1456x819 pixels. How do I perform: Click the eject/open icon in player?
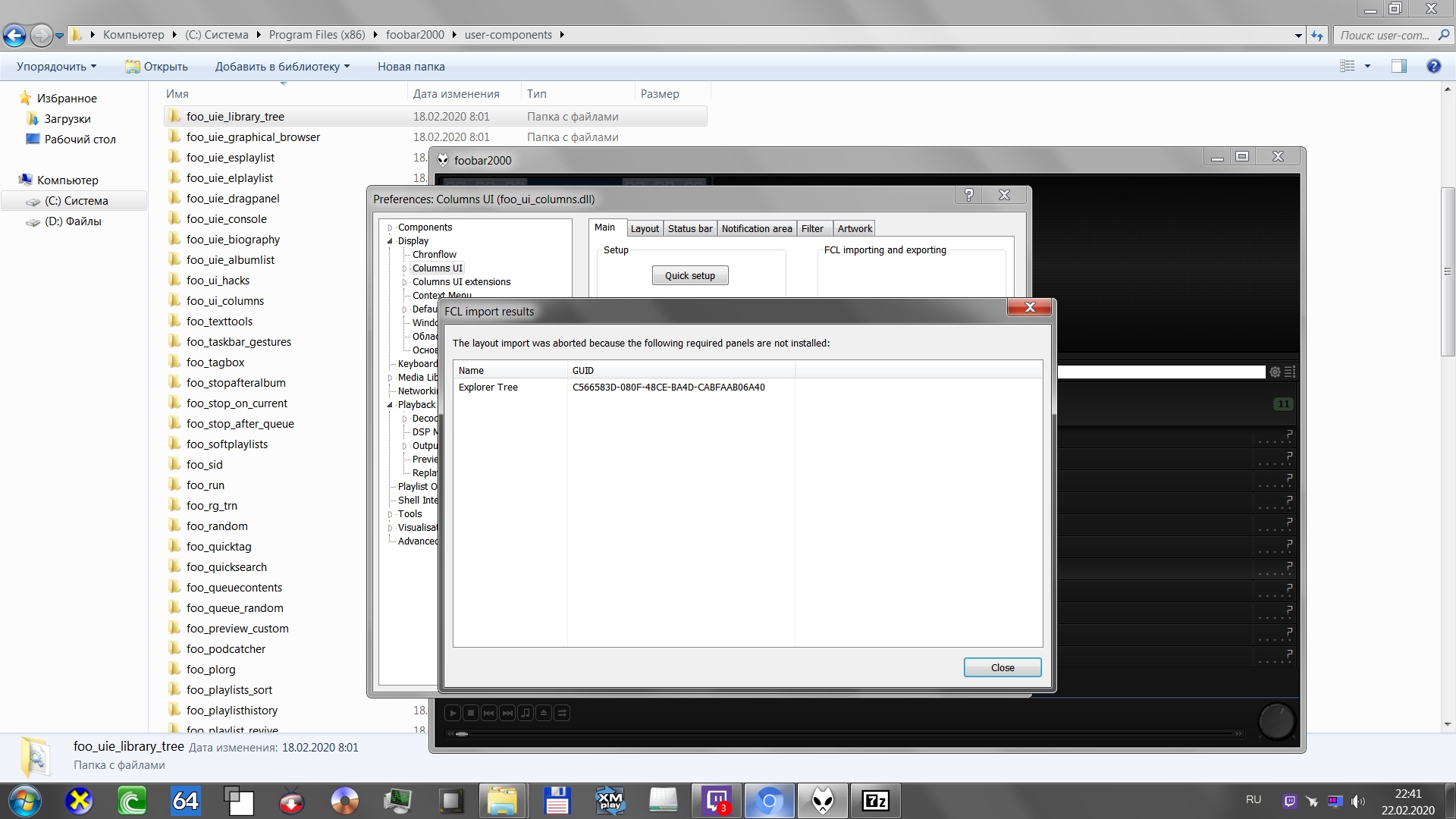click(x=544, y=713)
